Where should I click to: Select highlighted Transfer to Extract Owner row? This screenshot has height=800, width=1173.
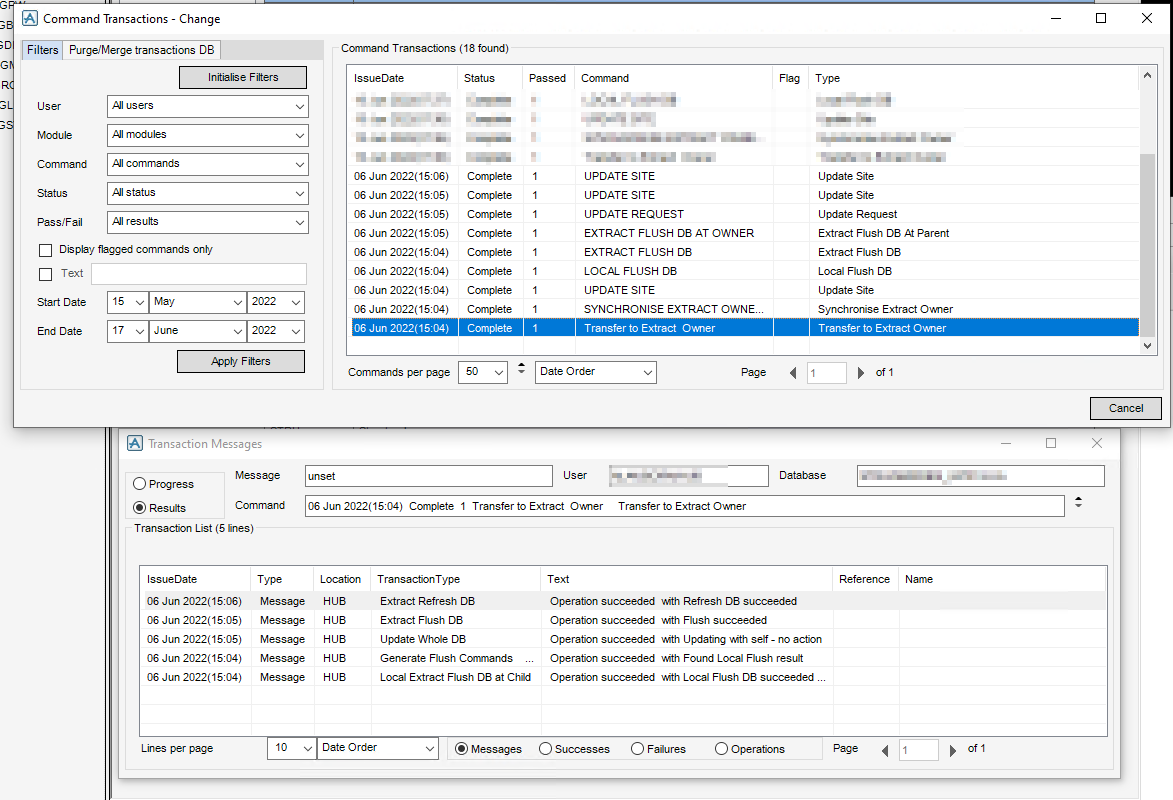click(744, 329)
